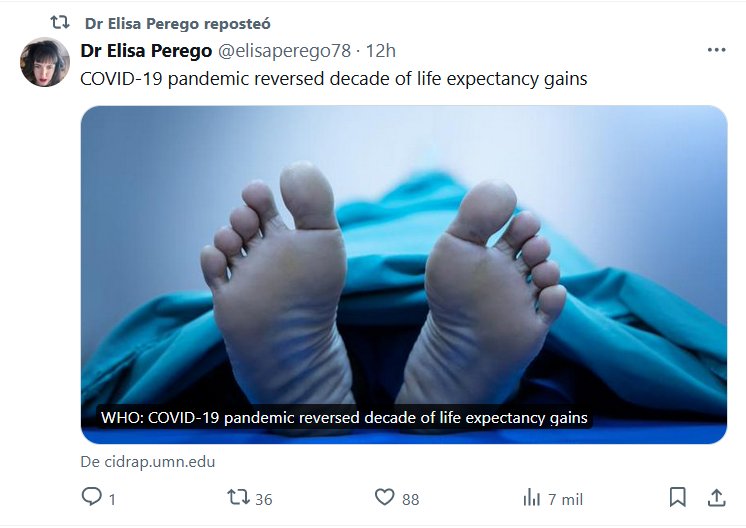
Task: Visit the 'De cidrap.umn.edu' source link
Action: (148, 462)
